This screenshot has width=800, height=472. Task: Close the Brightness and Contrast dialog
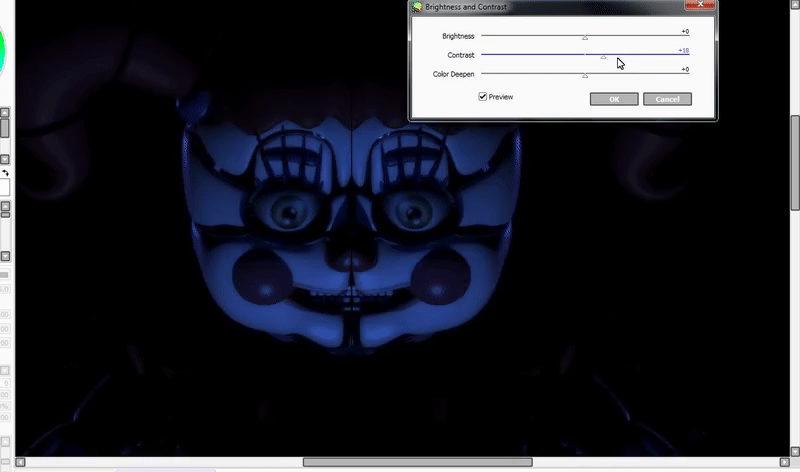coord(699,4)
